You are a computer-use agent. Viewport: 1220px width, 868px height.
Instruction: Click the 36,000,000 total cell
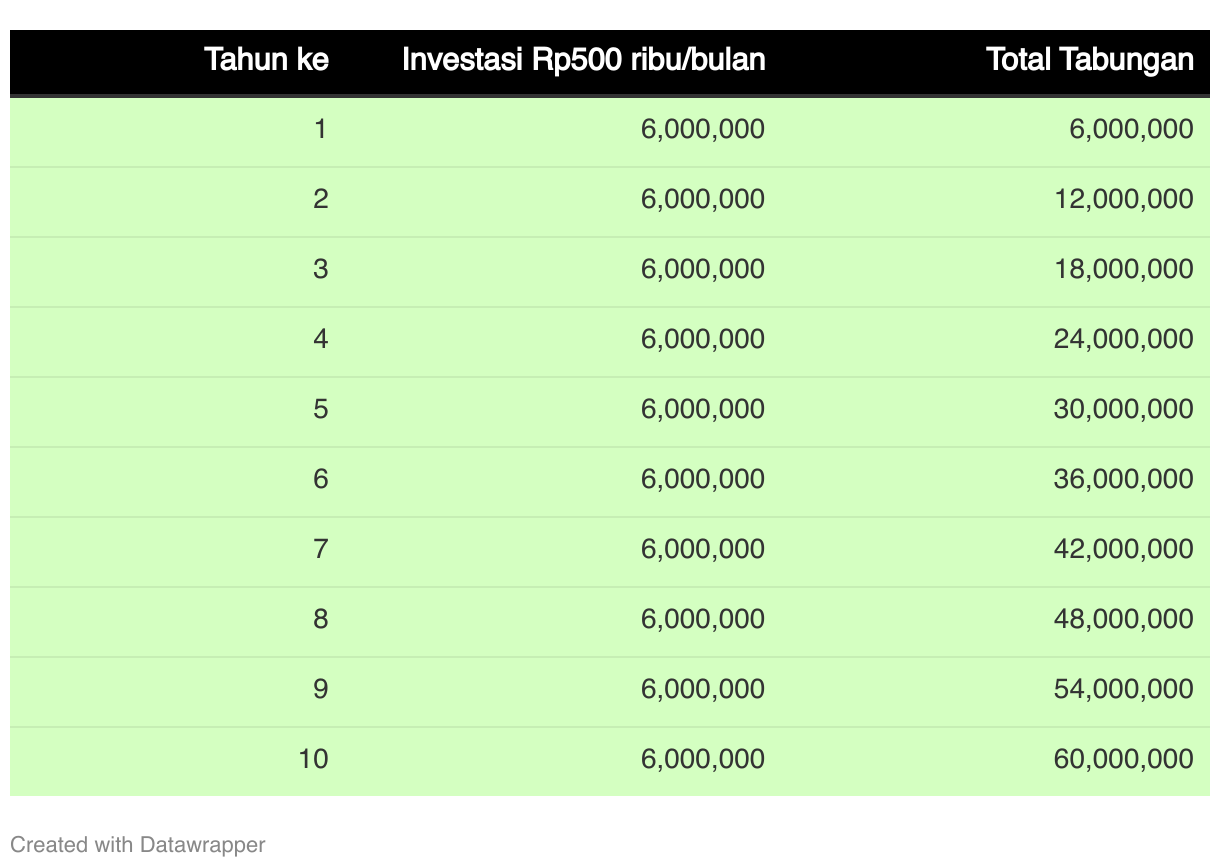pyautogui.click(x=1123, y=479)
